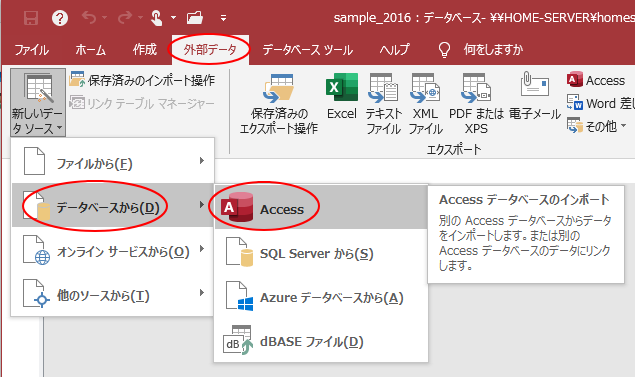Click the 何をしますか search box
The width and height of the screenshot is (635, 377).
click(x=493, y=49)
